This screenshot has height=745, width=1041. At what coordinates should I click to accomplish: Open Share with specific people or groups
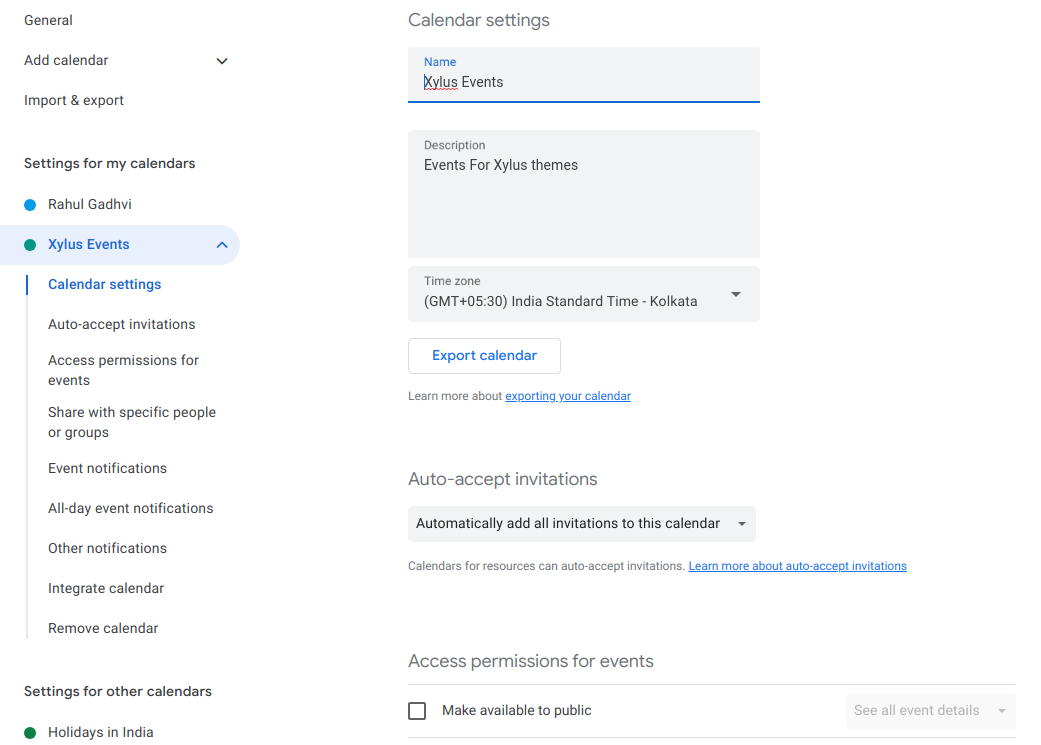(131, 421)
